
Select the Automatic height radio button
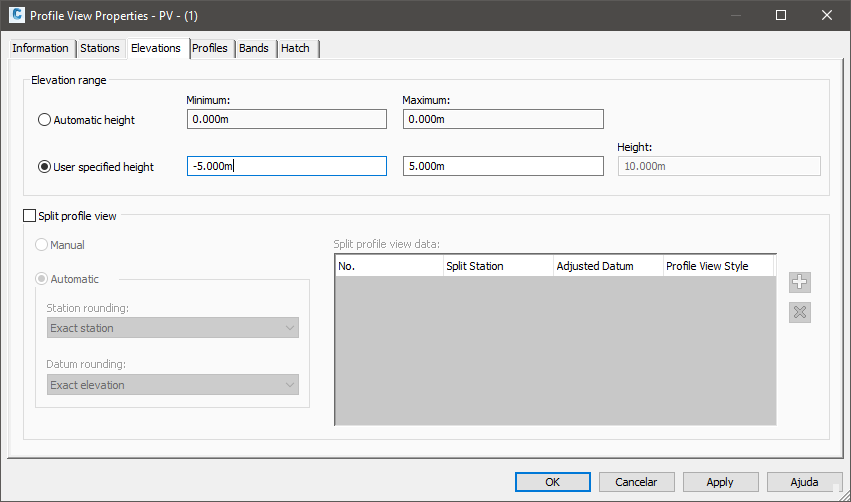pyautogui.click(x=44, y=120)
